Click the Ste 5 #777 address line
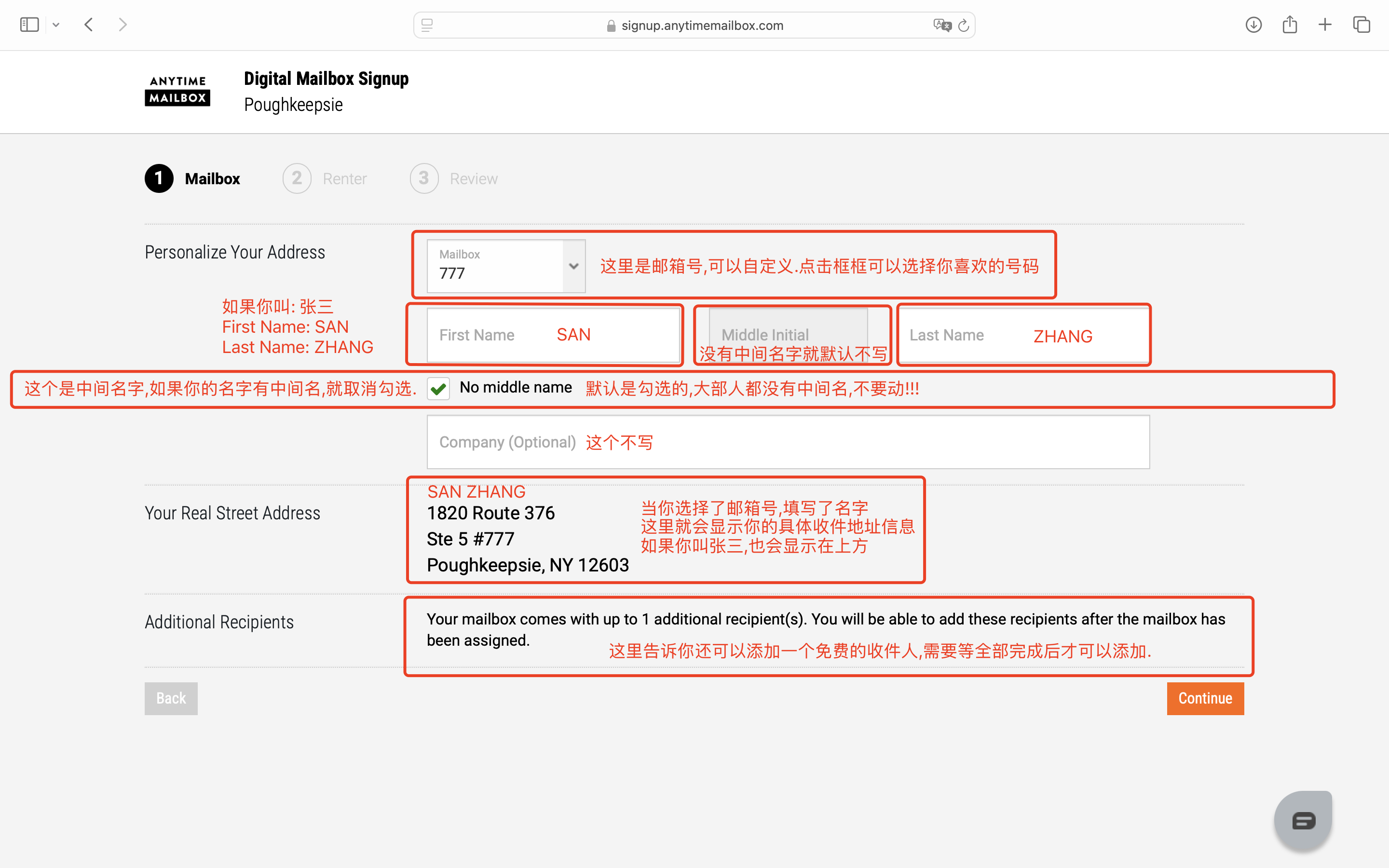1389x868 pixels. pos(471,539)
